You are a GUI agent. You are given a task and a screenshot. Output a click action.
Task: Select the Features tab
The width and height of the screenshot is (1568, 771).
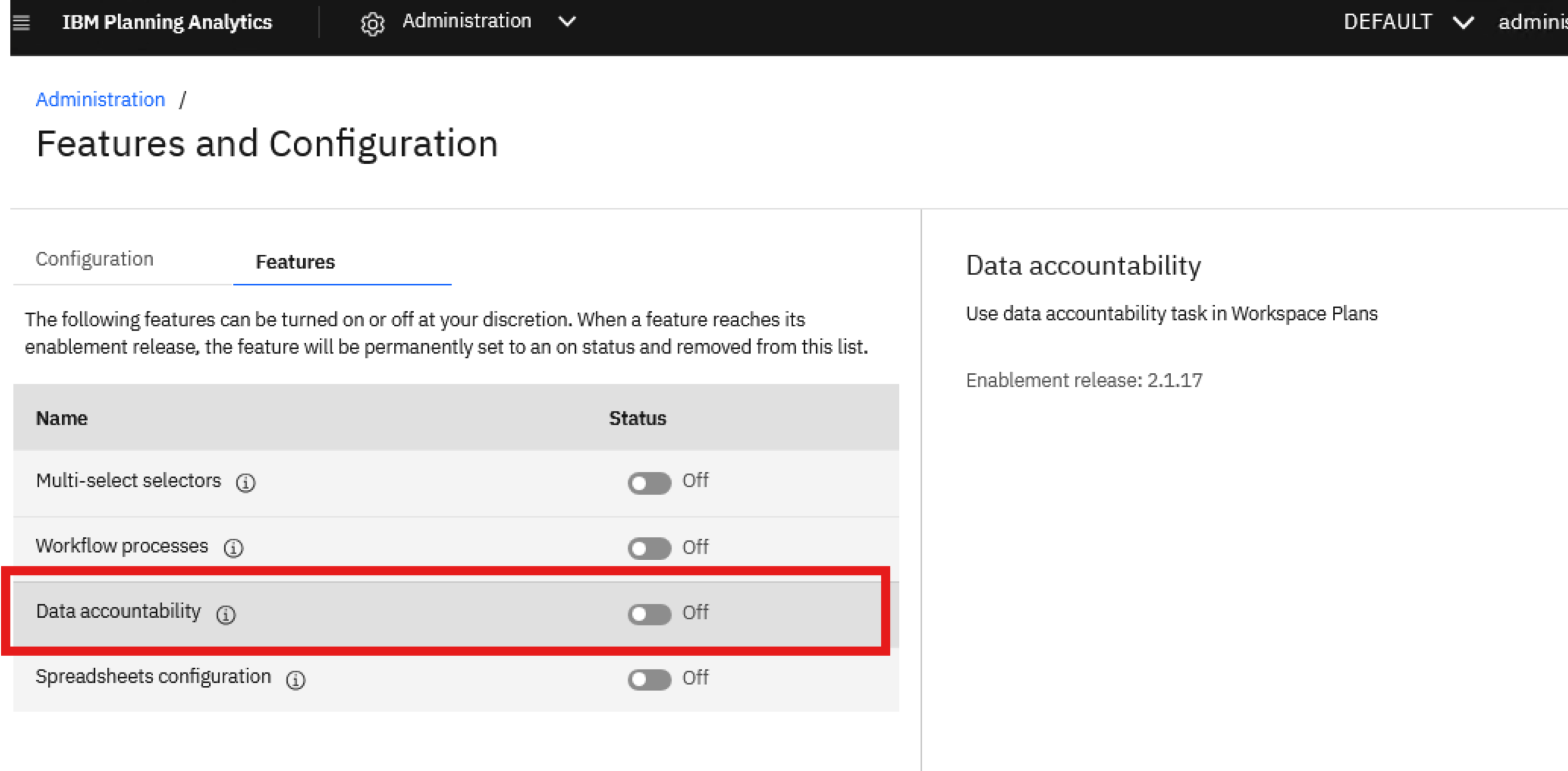pyautogui.click(x=295, y=262)
